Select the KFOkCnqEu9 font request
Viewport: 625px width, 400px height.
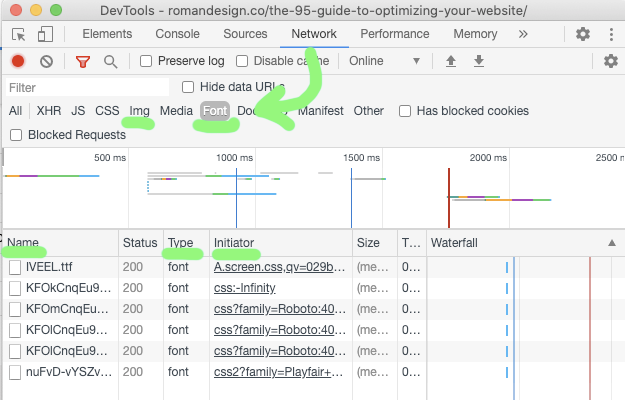tap(68, 288)
